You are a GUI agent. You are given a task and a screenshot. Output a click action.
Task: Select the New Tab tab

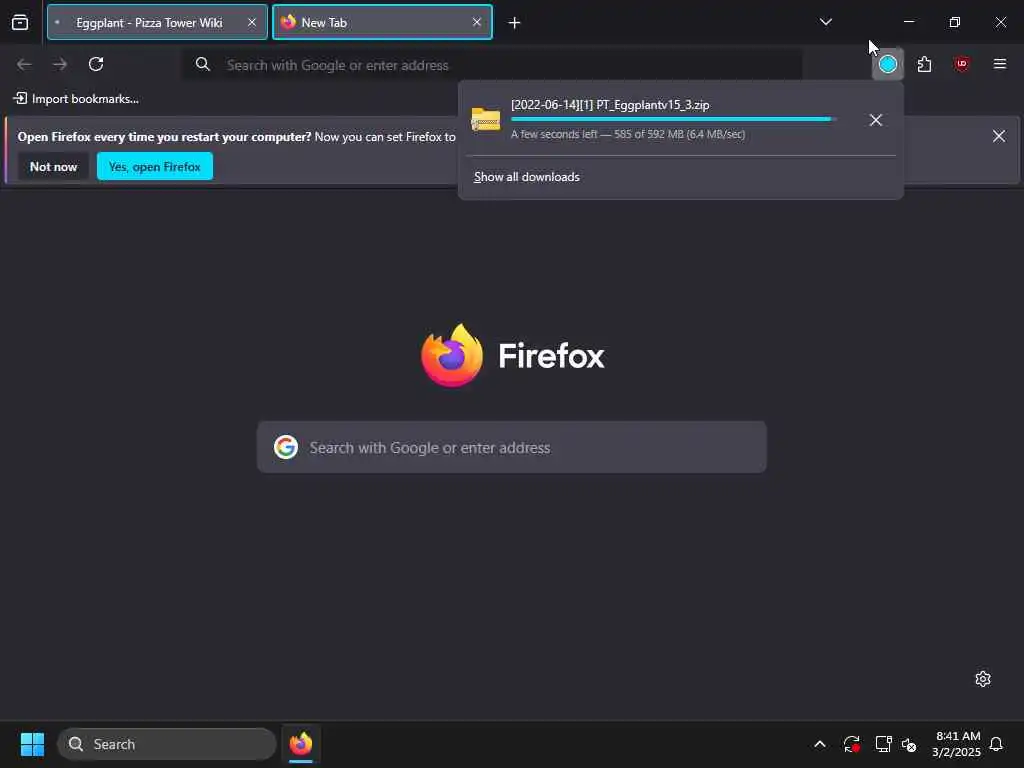coord(382,23)
